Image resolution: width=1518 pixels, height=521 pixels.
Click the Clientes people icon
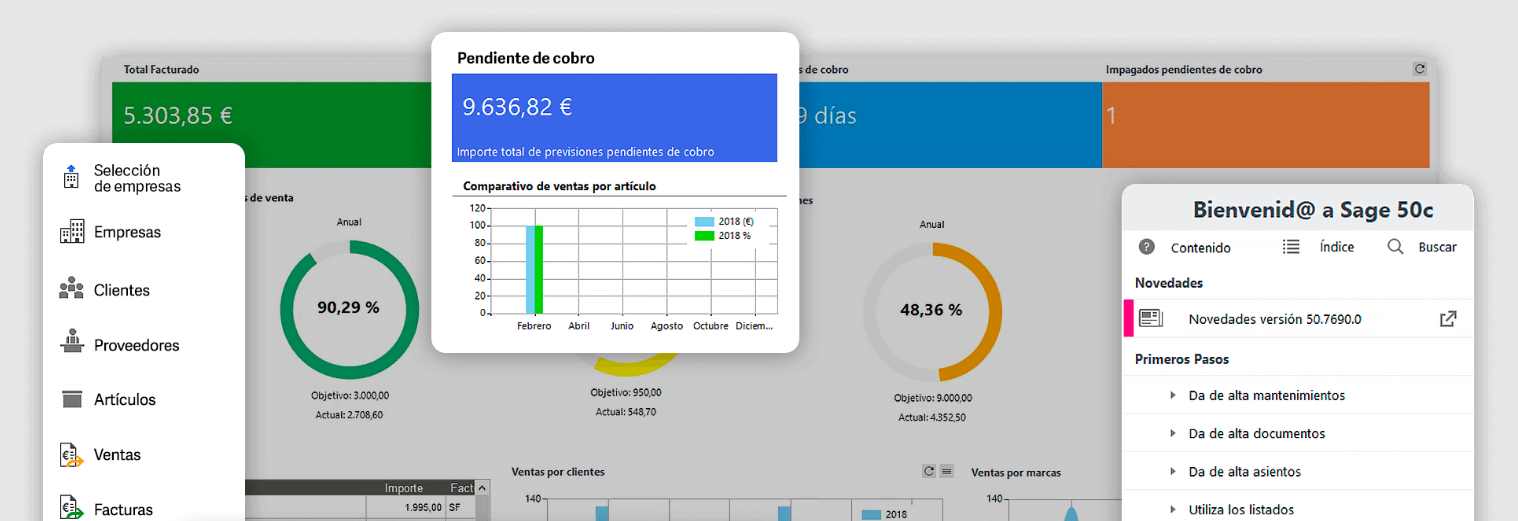pyautogui.click(x=72, y=289)
